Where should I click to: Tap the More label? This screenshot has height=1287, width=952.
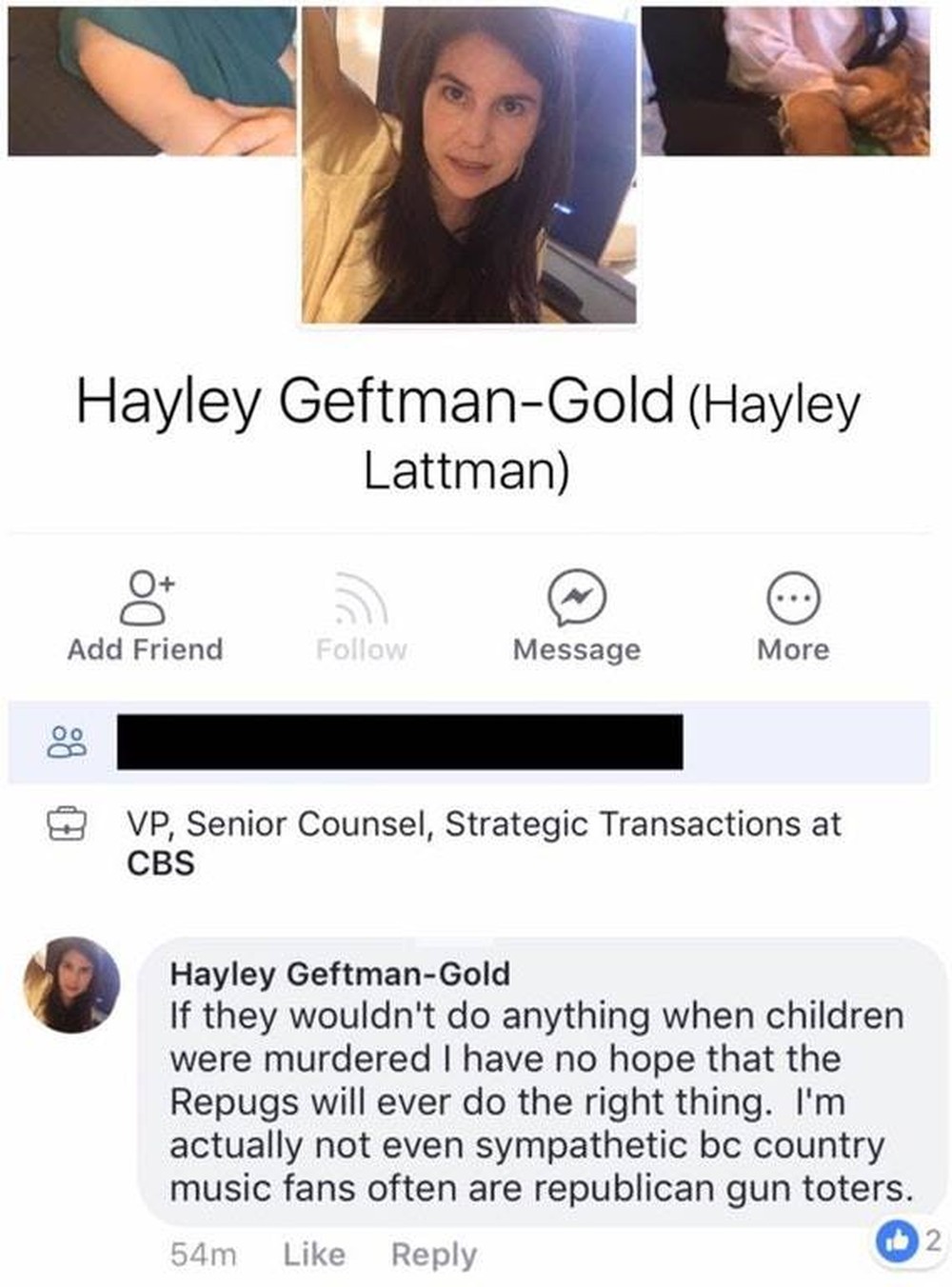coord(793,649)
